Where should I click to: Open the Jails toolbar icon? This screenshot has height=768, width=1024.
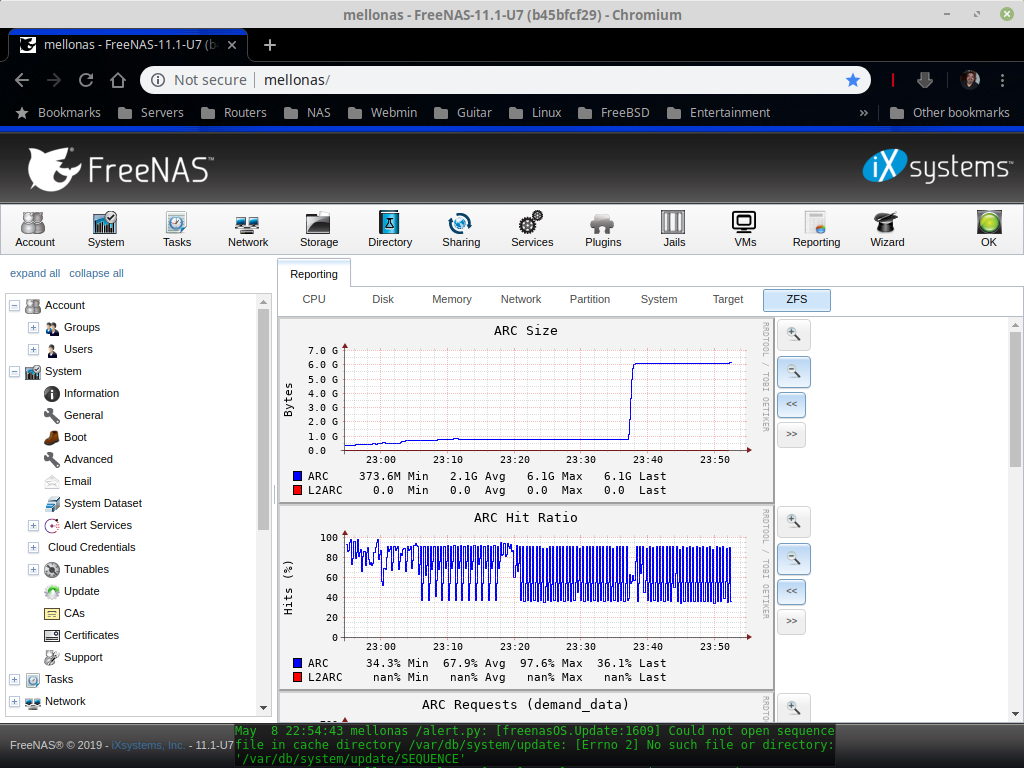(x=674, y=229)
